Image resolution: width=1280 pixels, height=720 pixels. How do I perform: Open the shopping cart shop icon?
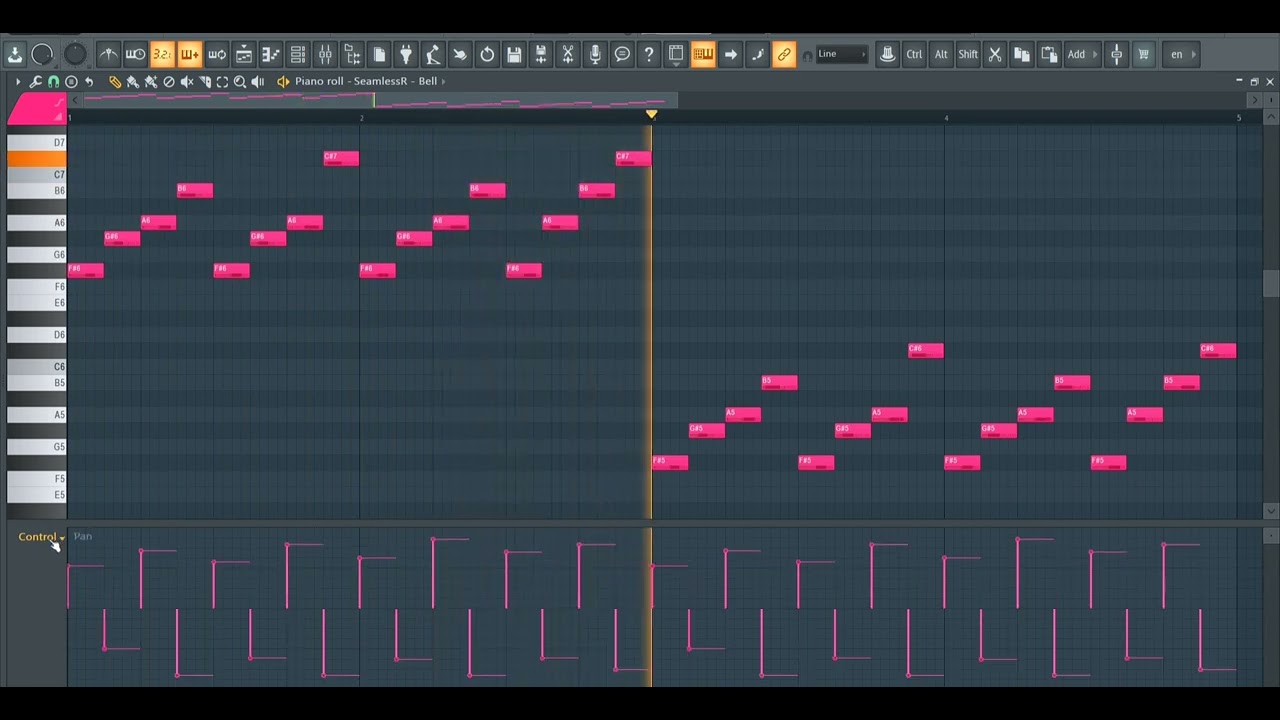[x=1144, y=54]
